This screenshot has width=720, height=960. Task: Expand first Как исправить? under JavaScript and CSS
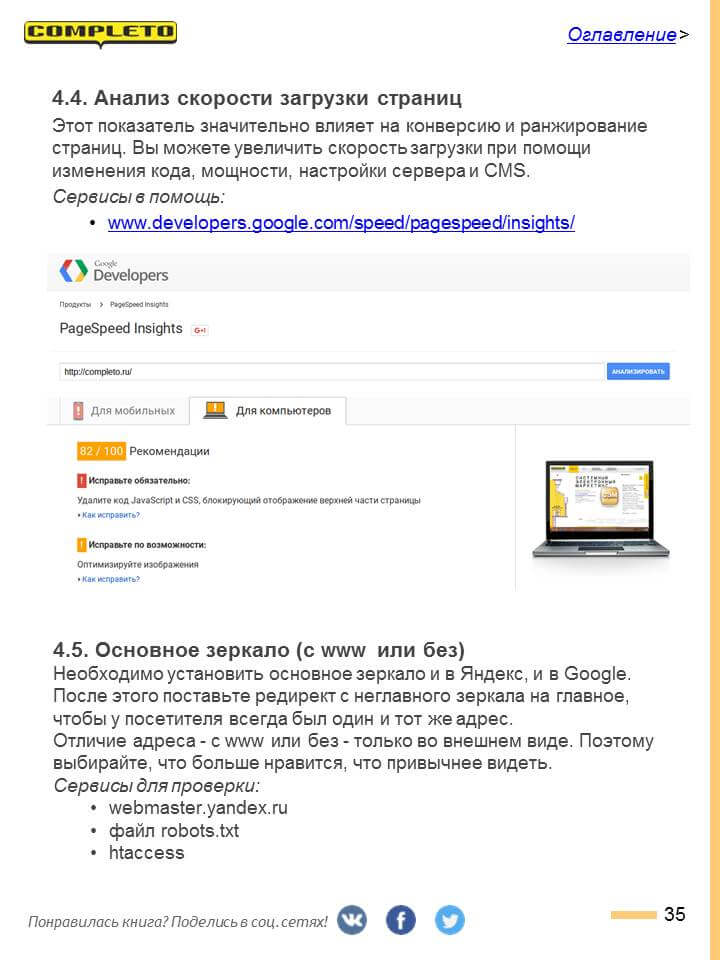coord(110,516)
